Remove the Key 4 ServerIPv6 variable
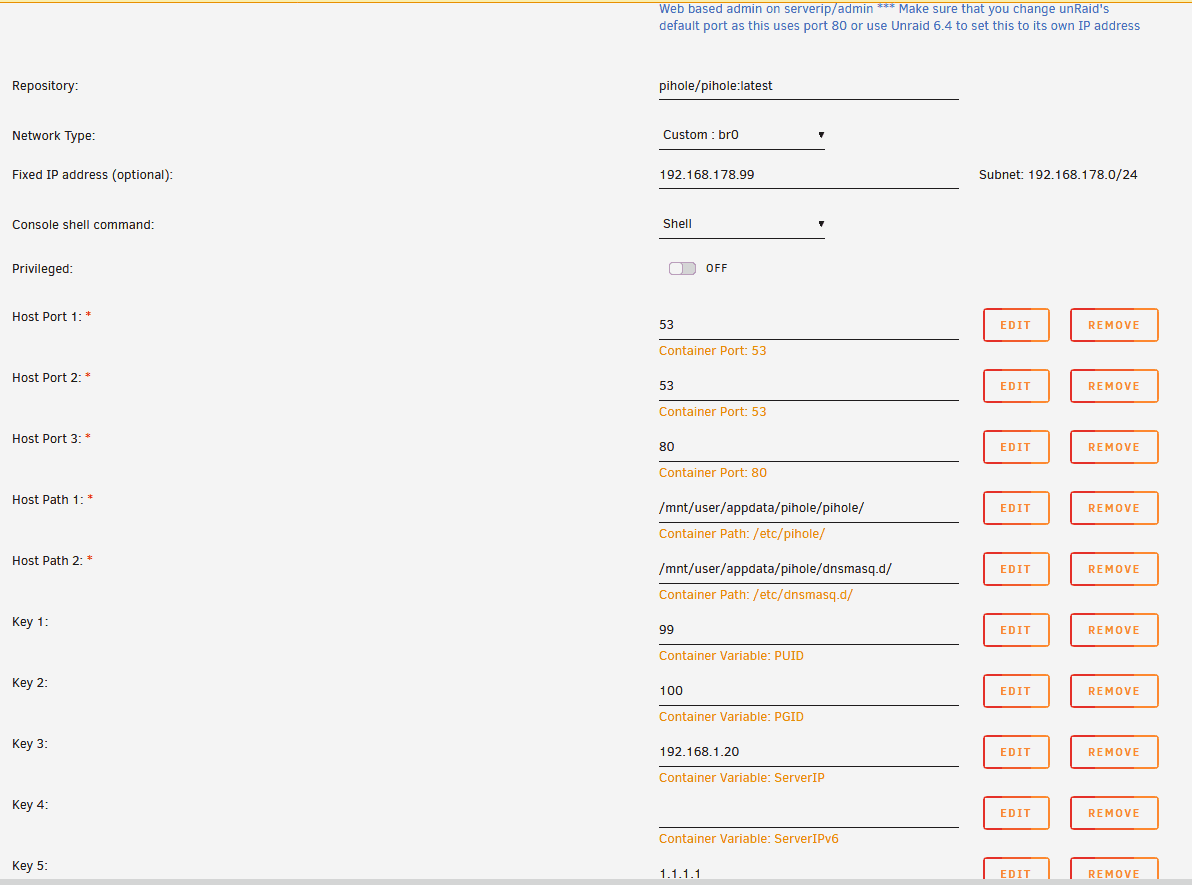 pyautogui.click(x=1114, y=813)
